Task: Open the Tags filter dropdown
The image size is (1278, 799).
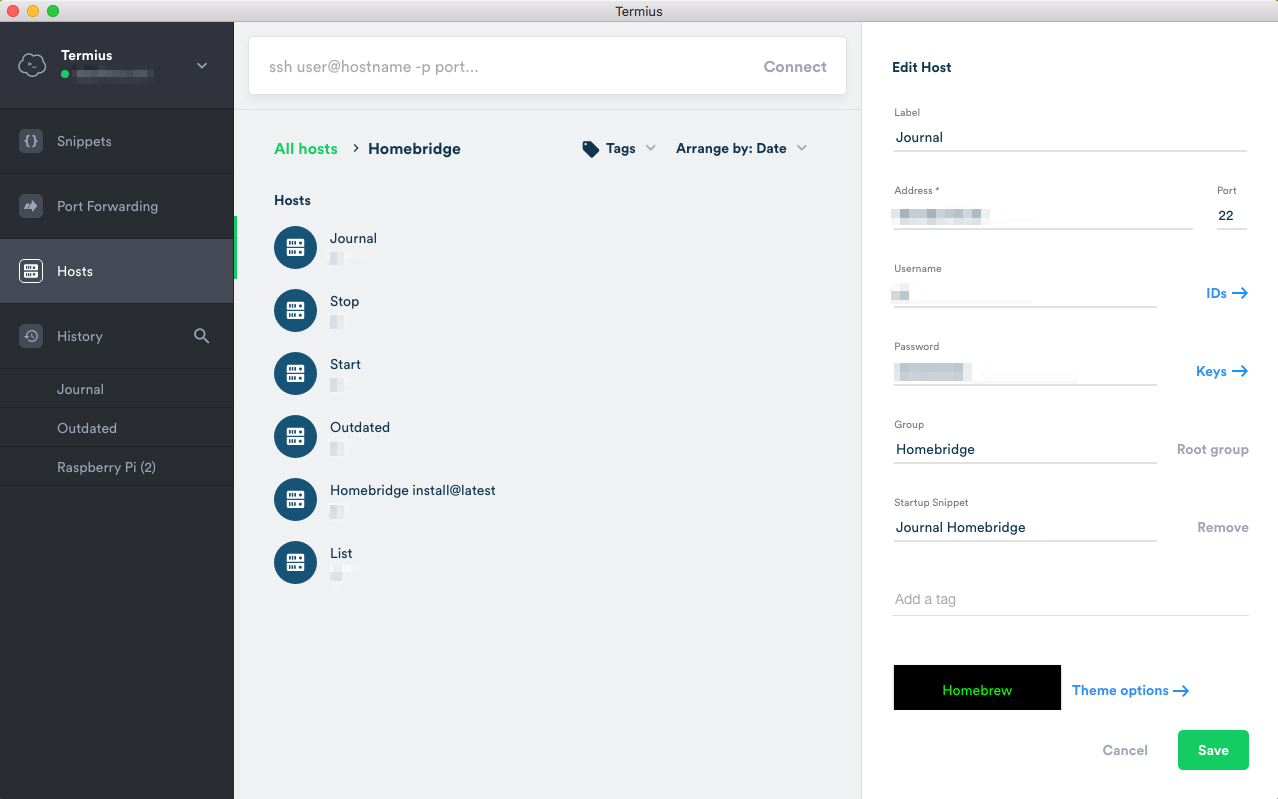Action: 620,148
